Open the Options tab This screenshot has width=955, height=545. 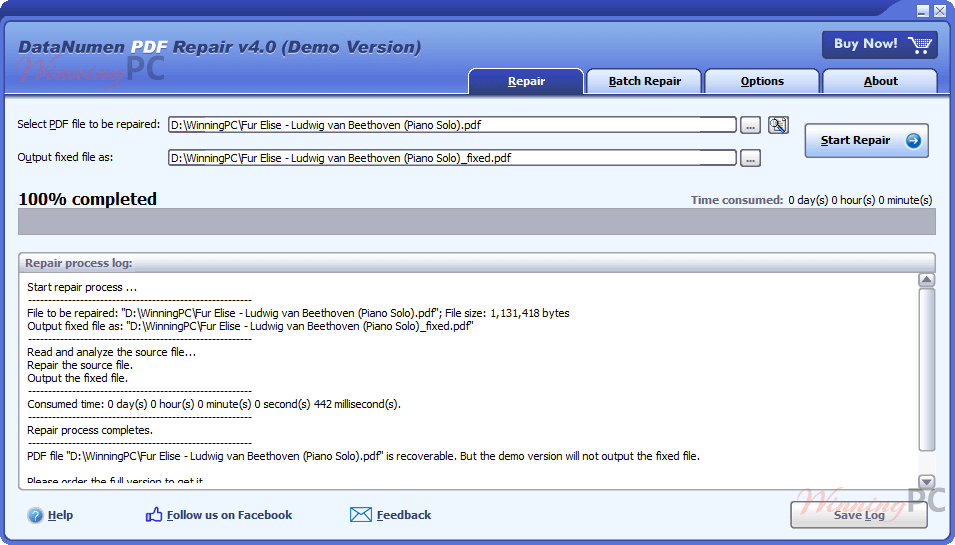[x=762, y=81]
